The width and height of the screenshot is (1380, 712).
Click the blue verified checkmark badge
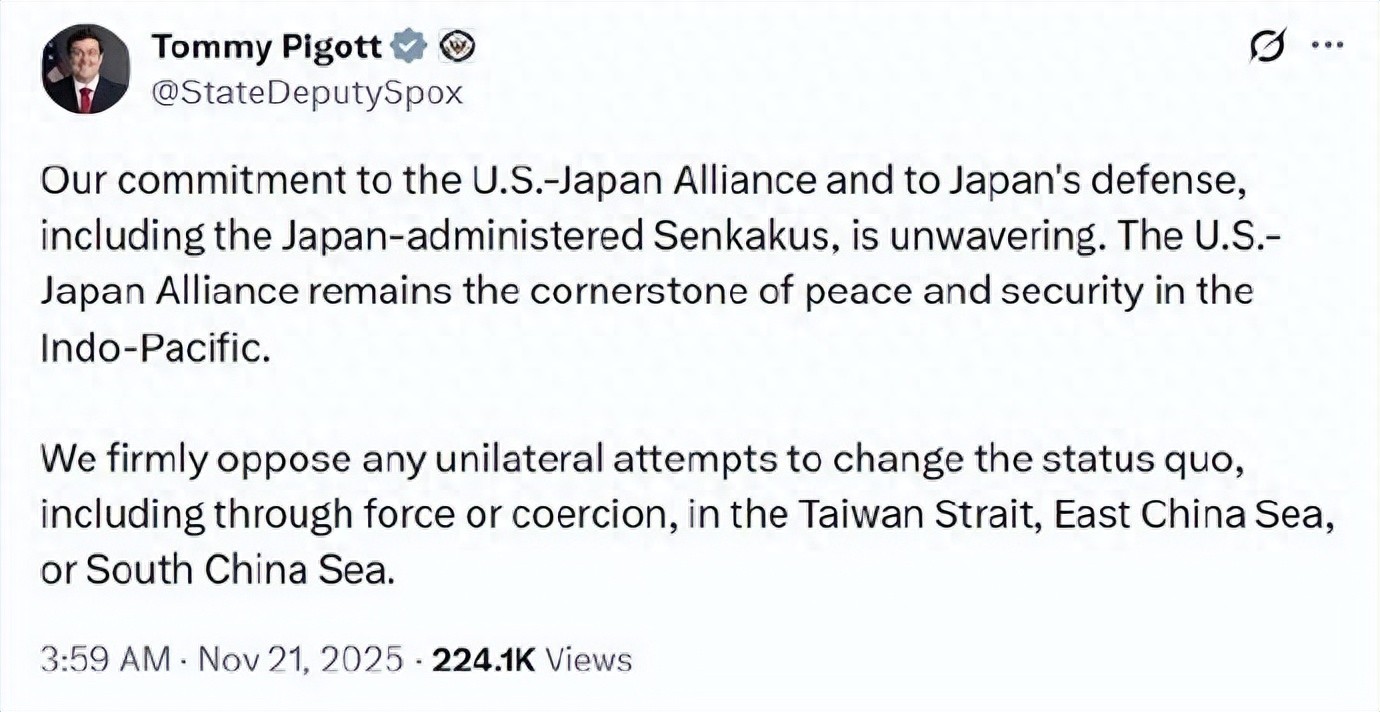coord(410,45)
